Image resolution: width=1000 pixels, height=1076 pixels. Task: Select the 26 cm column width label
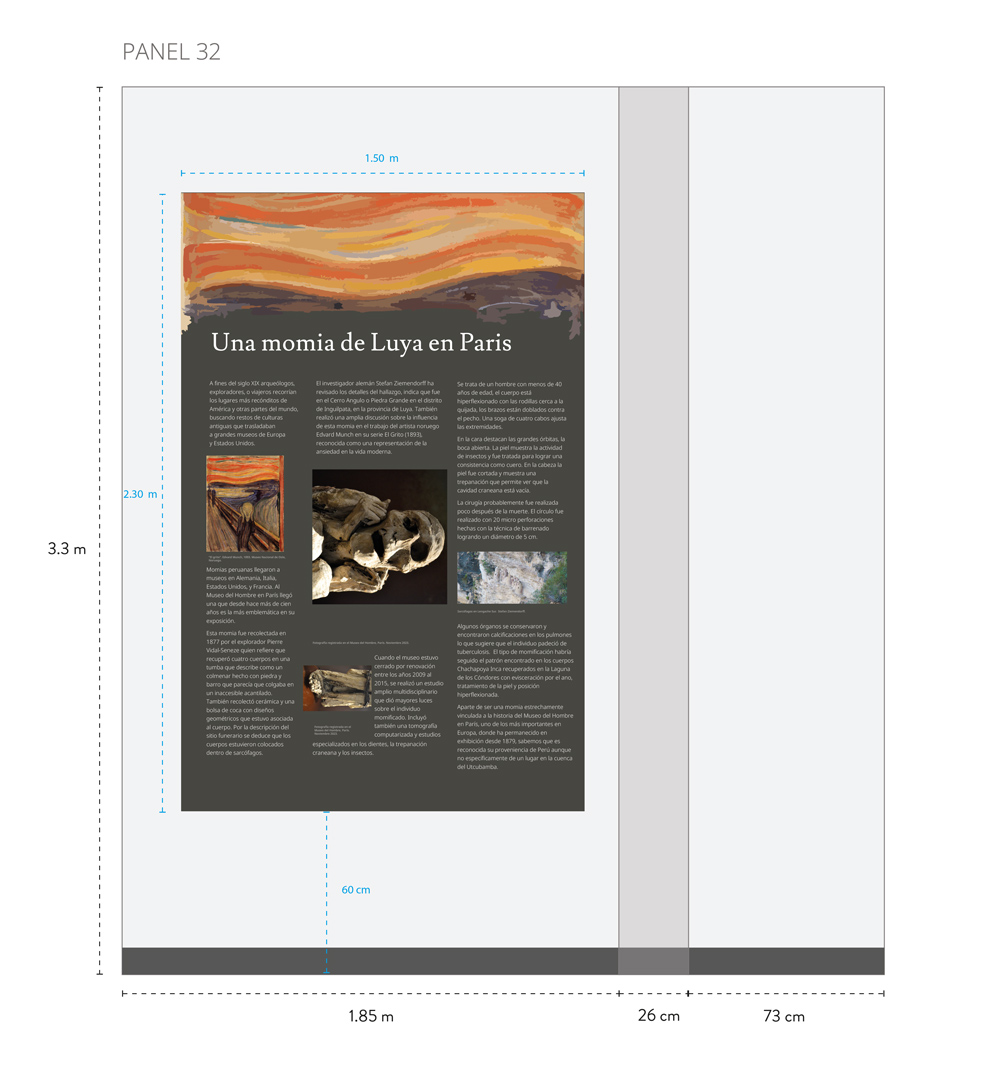click(x=658, y=1017)
